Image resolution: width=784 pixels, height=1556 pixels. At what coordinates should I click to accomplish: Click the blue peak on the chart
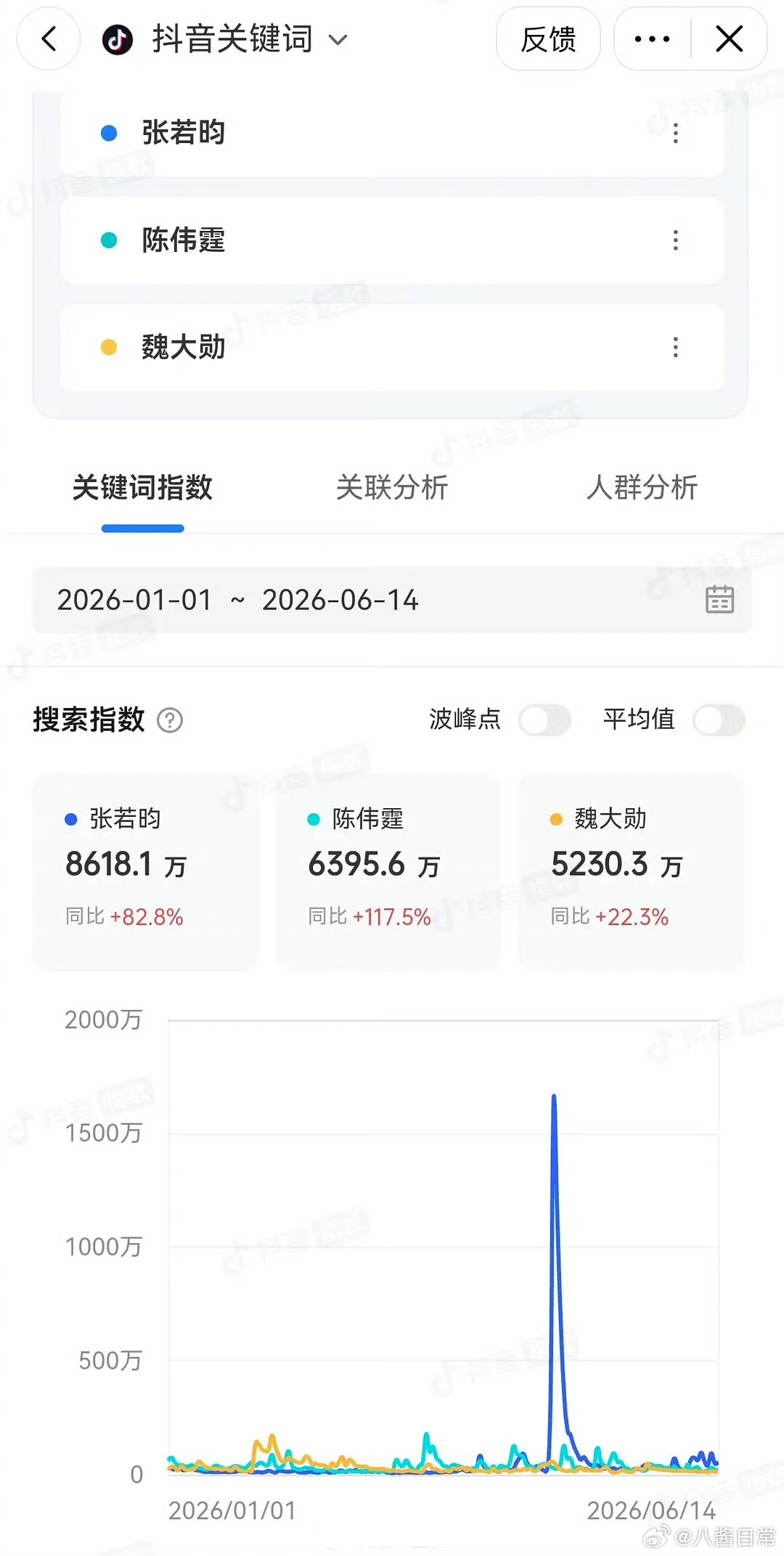coord(554,1096)
